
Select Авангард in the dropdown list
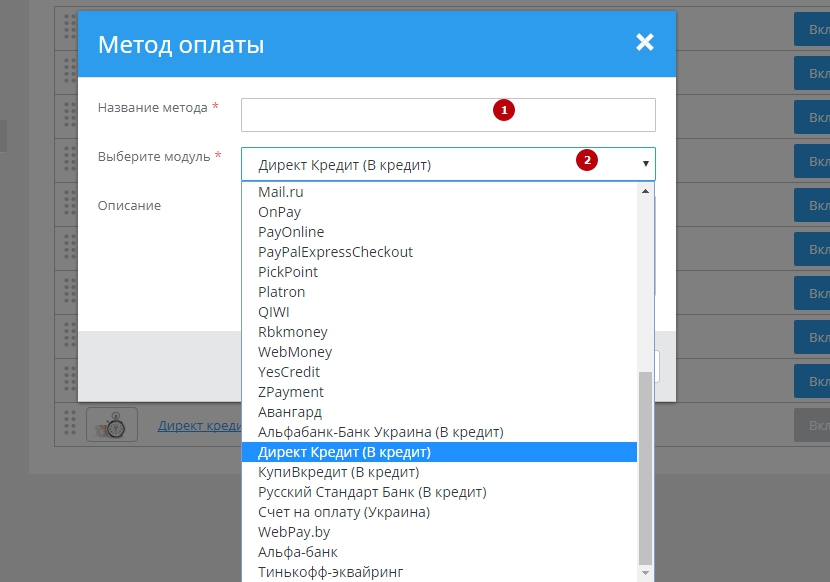(439, 412)
